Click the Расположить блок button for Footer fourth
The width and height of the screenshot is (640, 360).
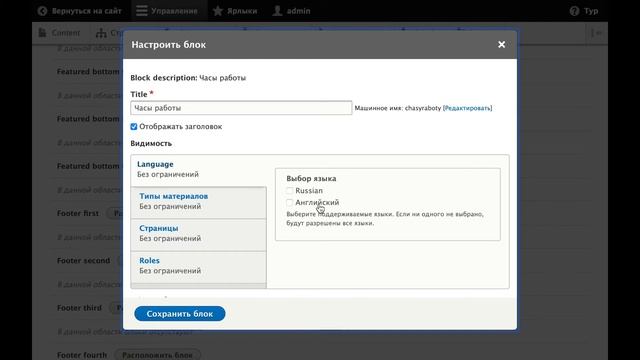(x=158, y=355)
